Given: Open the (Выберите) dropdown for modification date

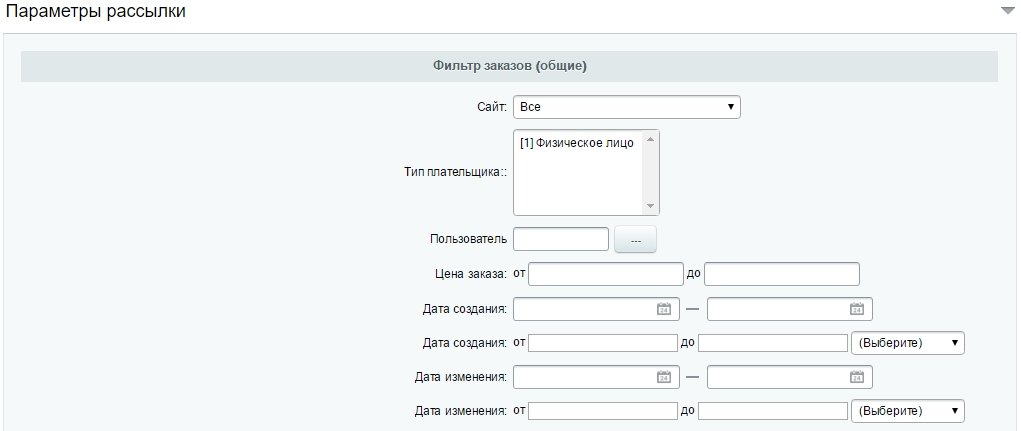Looking at the screenshot, I should tap(908, 411).
